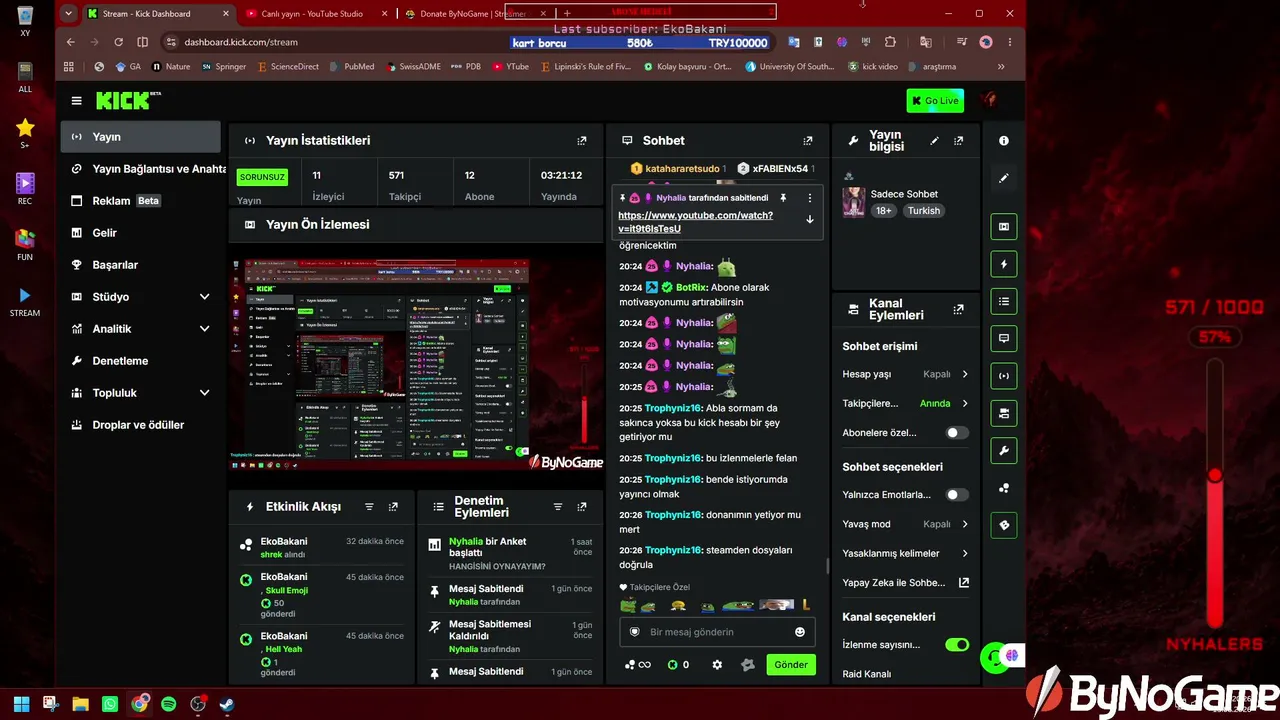Open Chrome extensions puzzle icon
The height and width of the screenshot is (720, 1280).
point(890,42)
